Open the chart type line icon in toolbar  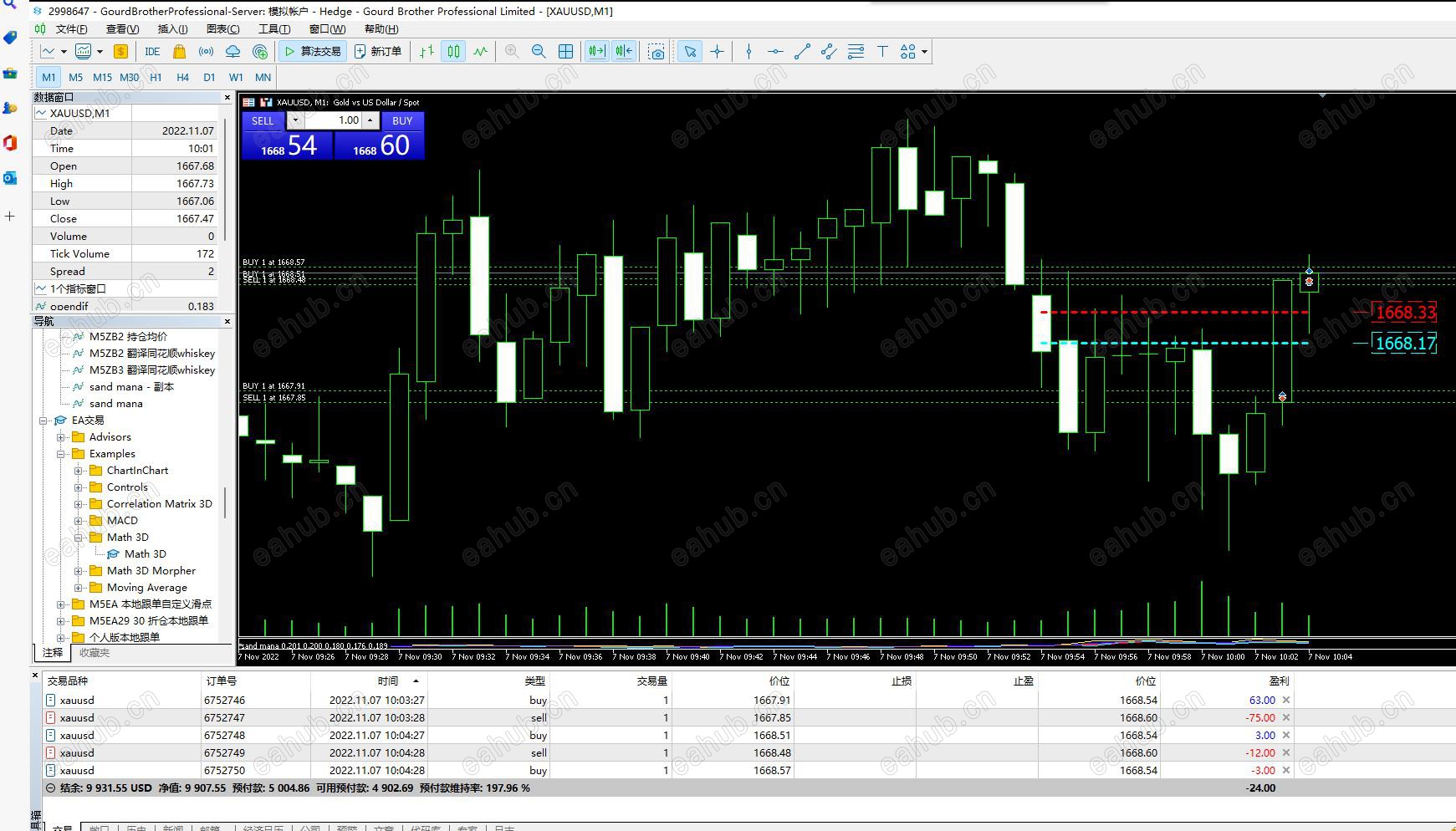pos(48,52)
